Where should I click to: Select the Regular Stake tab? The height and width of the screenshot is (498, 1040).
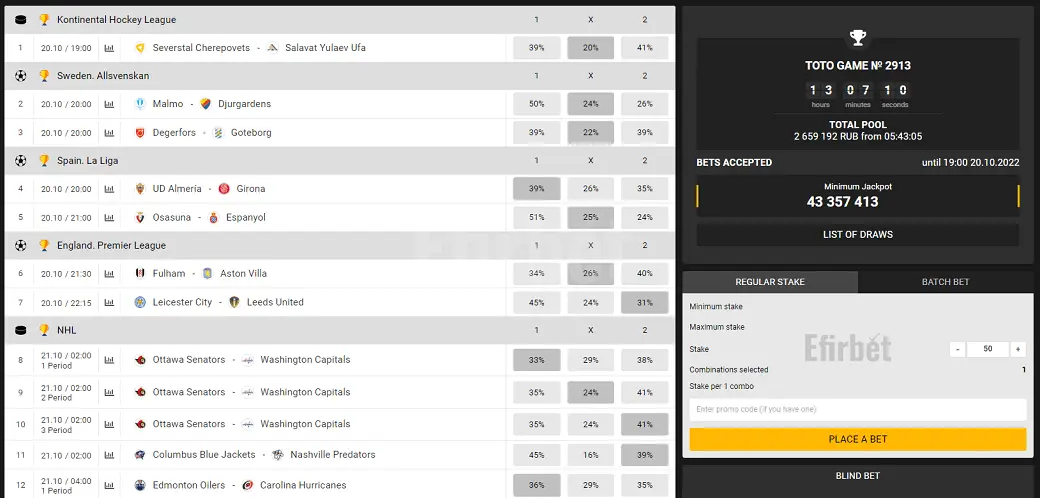tap(770, 282)
